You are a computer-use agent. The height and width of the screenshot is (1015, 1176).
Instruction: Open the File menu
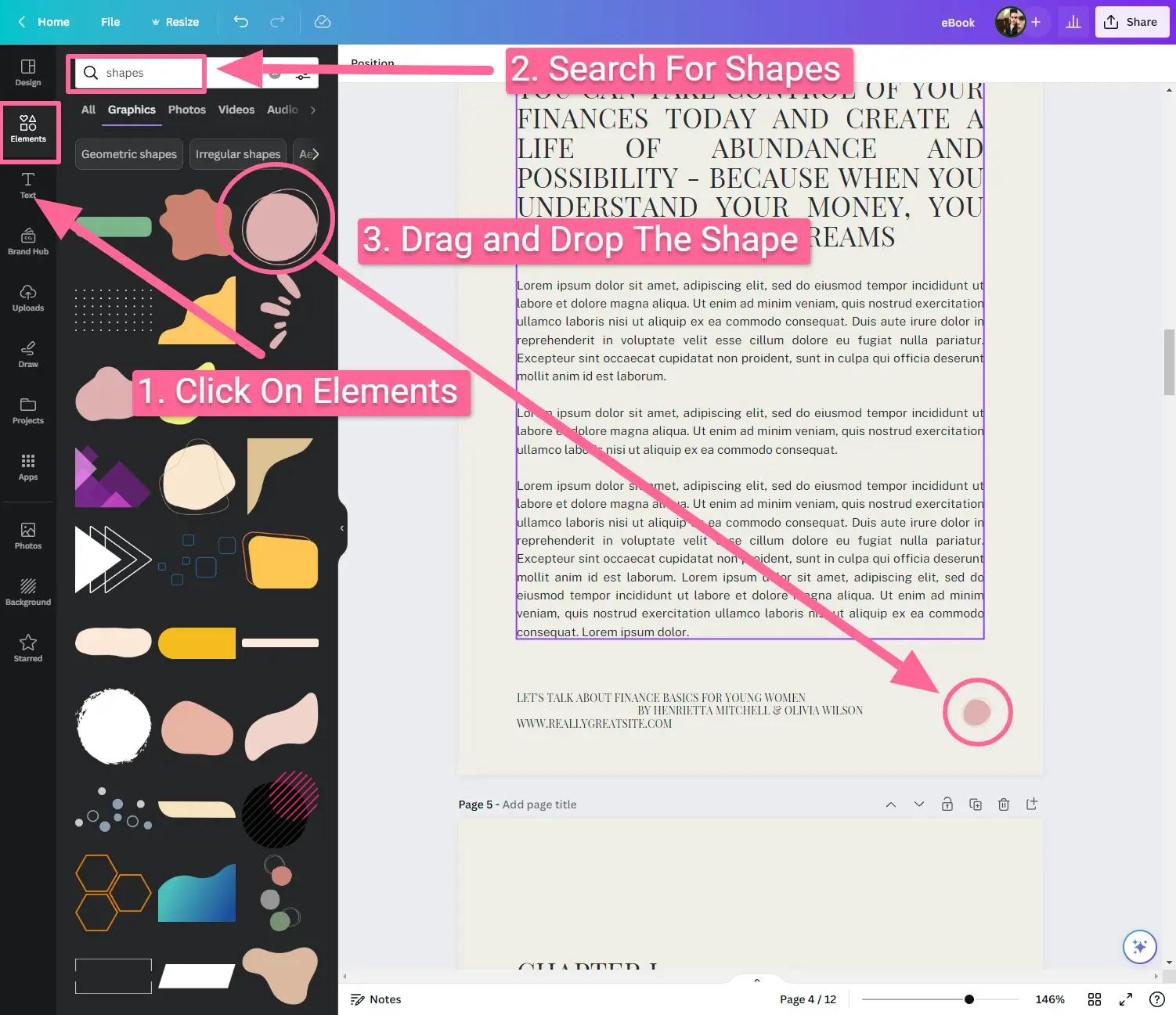click(x=110, y=22)
